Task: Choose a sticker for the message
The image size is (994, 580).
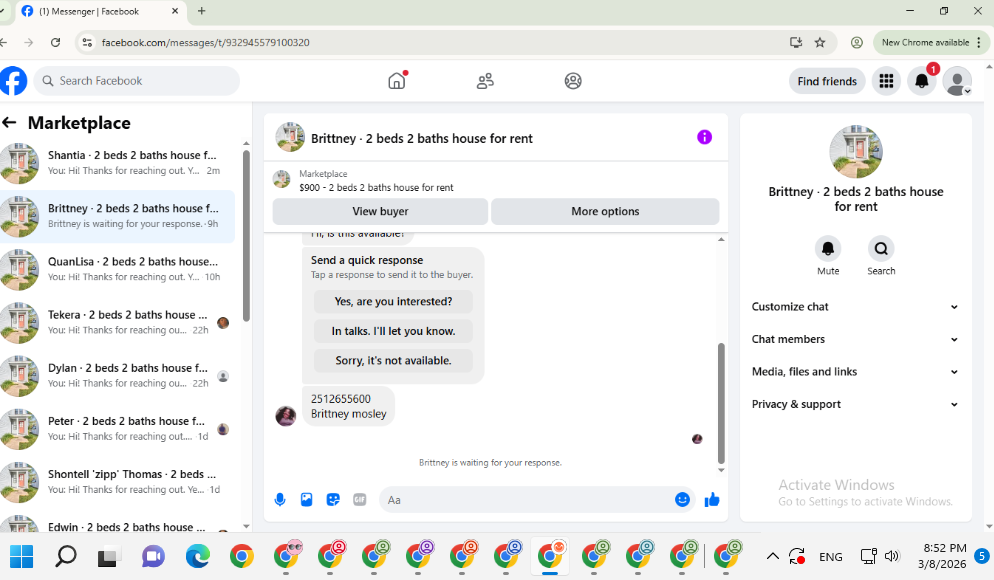Action: pyautogui.click(x=333, y=499)
